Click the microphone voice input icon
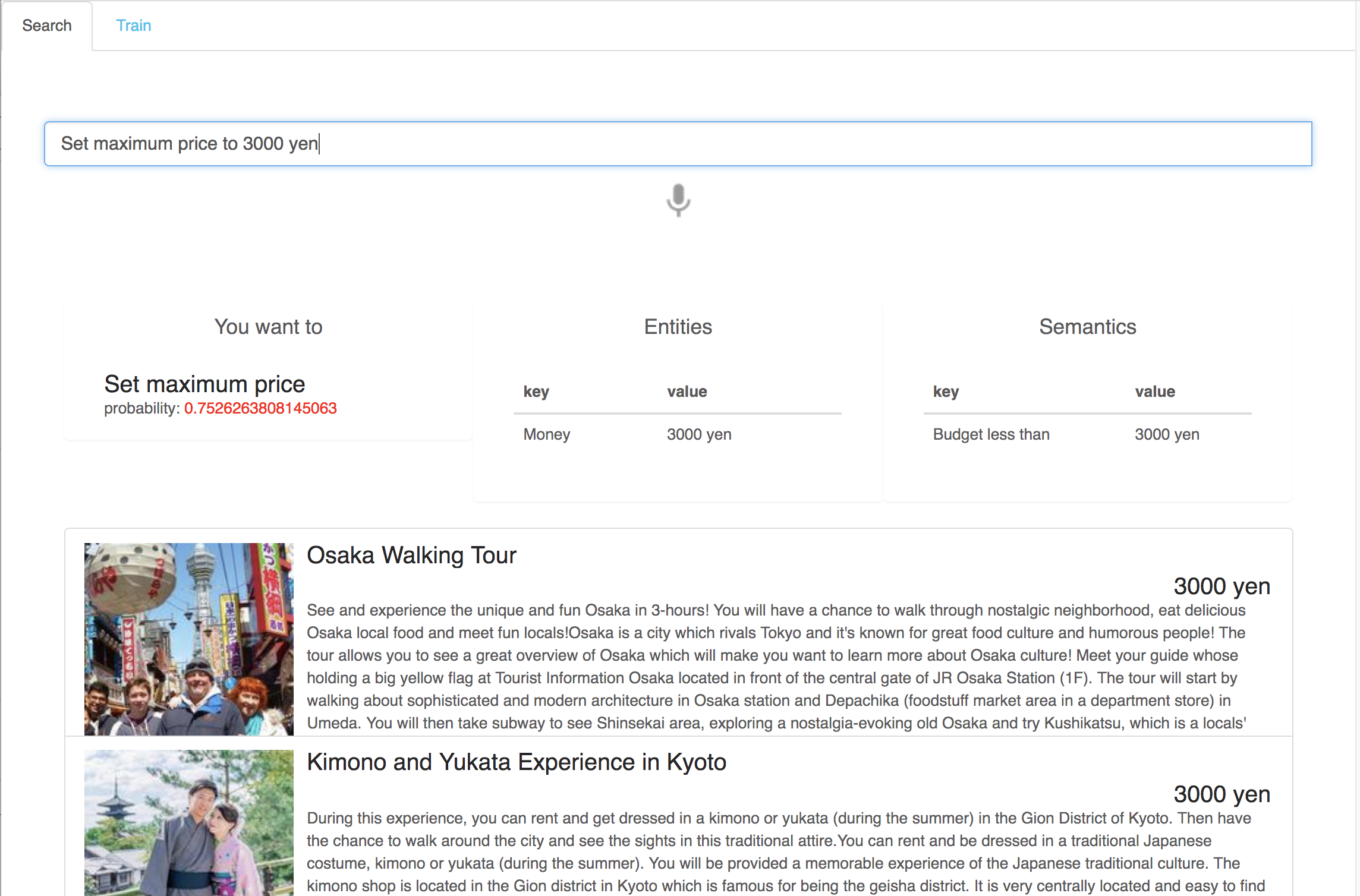1360x896 pixels. point(678,200)
